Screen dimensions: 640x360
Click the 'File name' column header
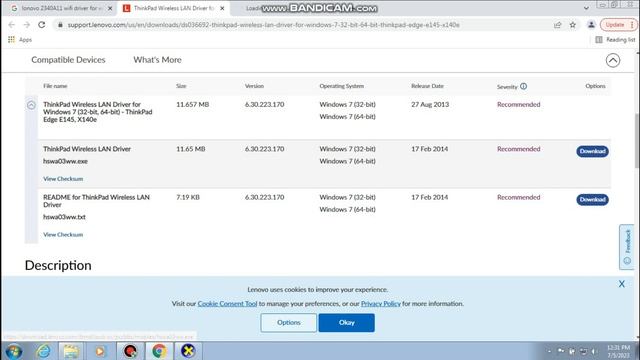55,86
